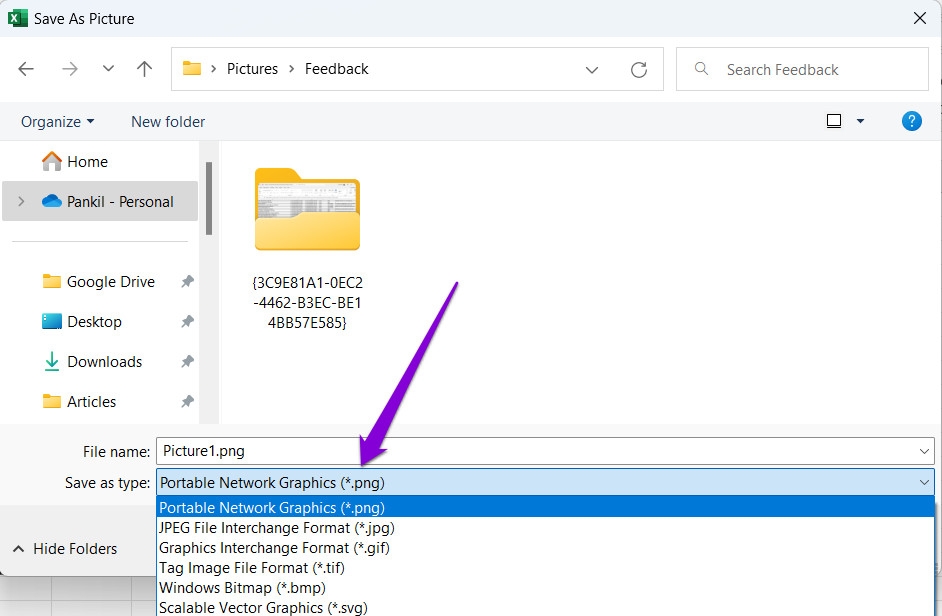Open Desktop in sidebar
Screen dimensions: 942x616
coord(82,322)
